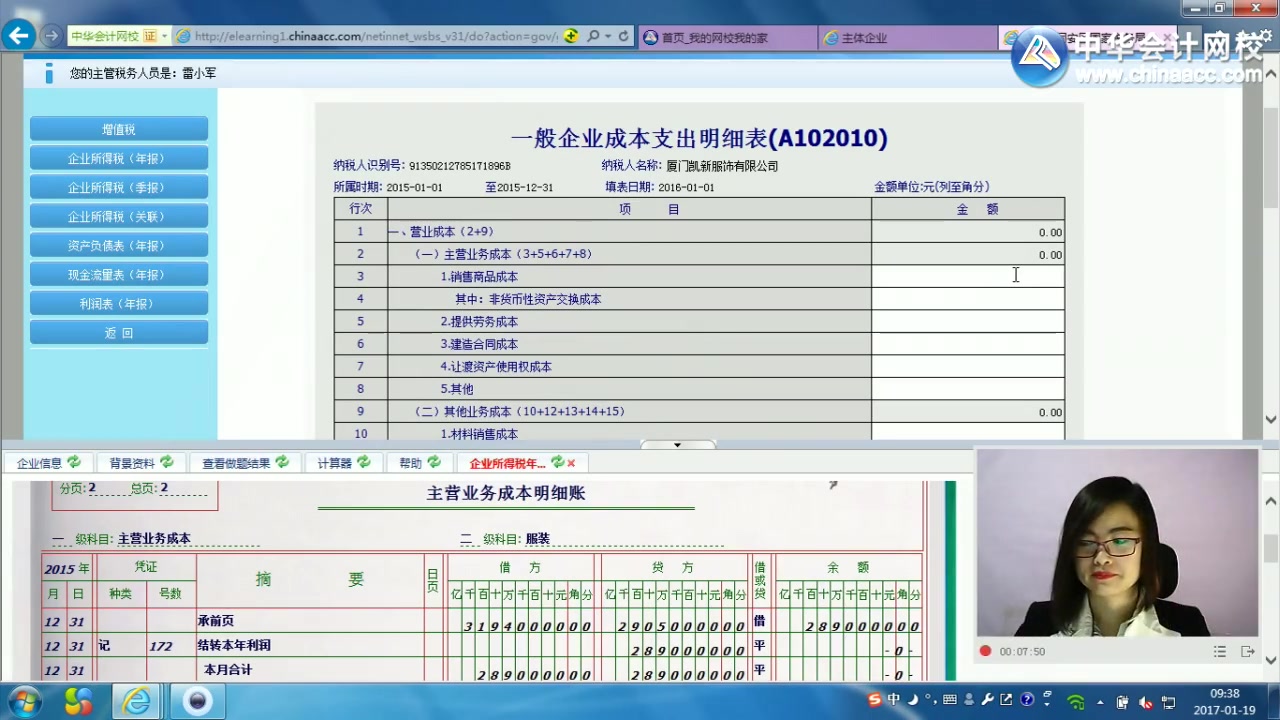Viewport: 1280px width, 720px height.
Task: Open the muted volume tray icon
Action: point(1145,702)
